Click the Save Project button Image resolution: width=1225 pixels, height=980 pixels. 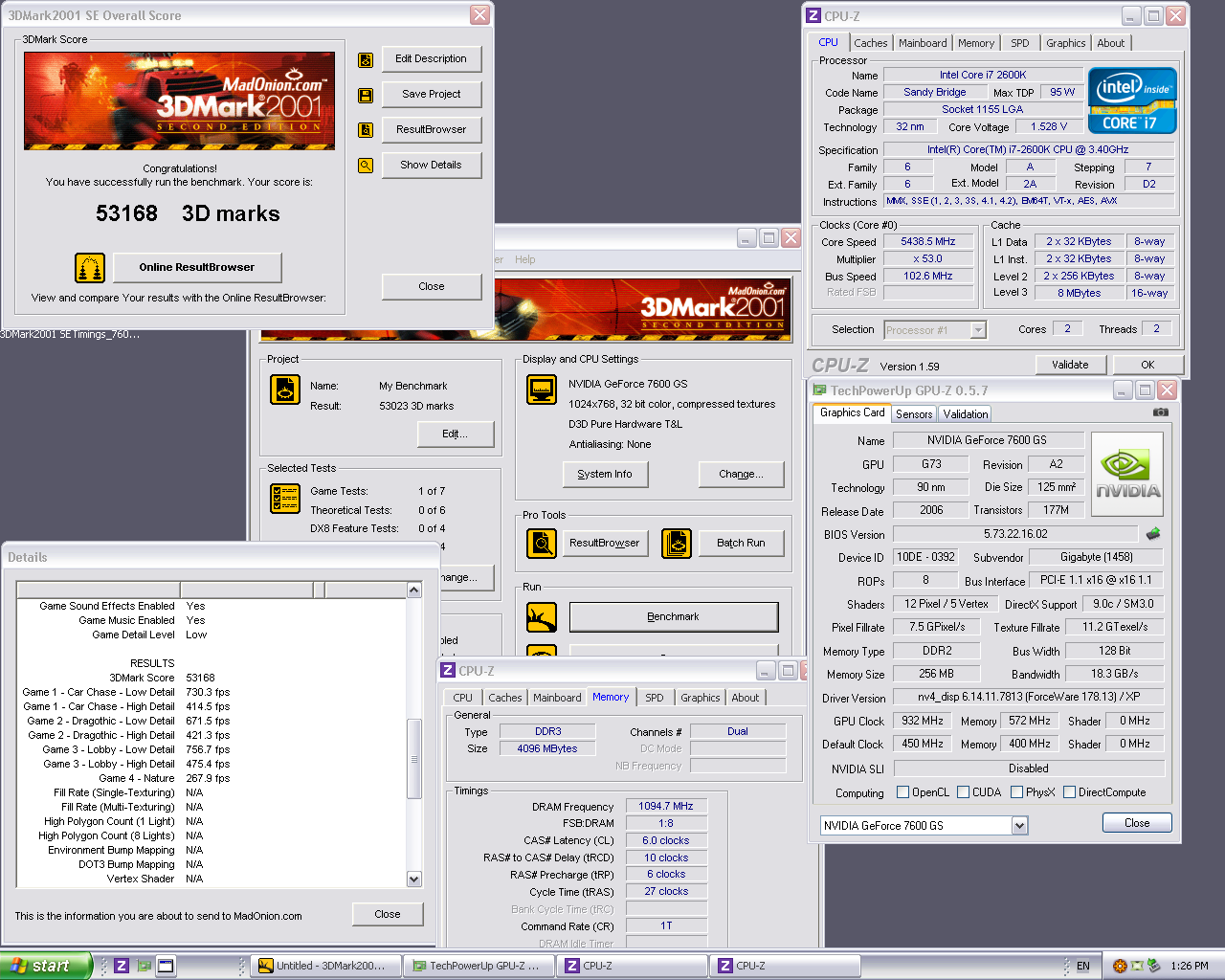[x=431, y=94]
